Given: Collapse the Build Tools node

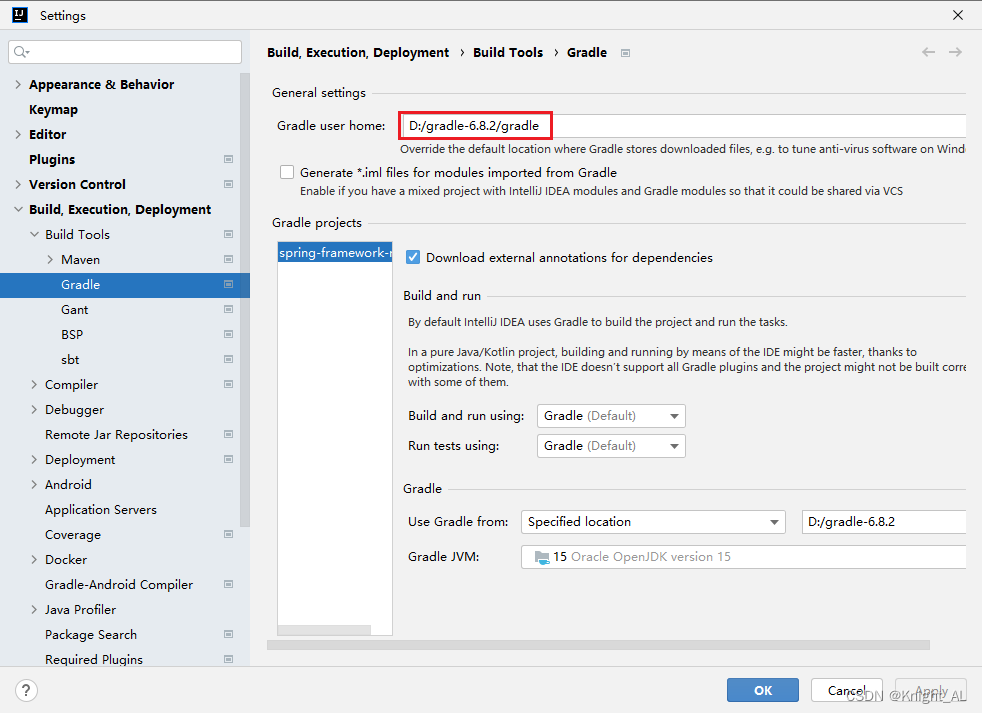Looking at the screenshot, I should (x=34, y=234).
